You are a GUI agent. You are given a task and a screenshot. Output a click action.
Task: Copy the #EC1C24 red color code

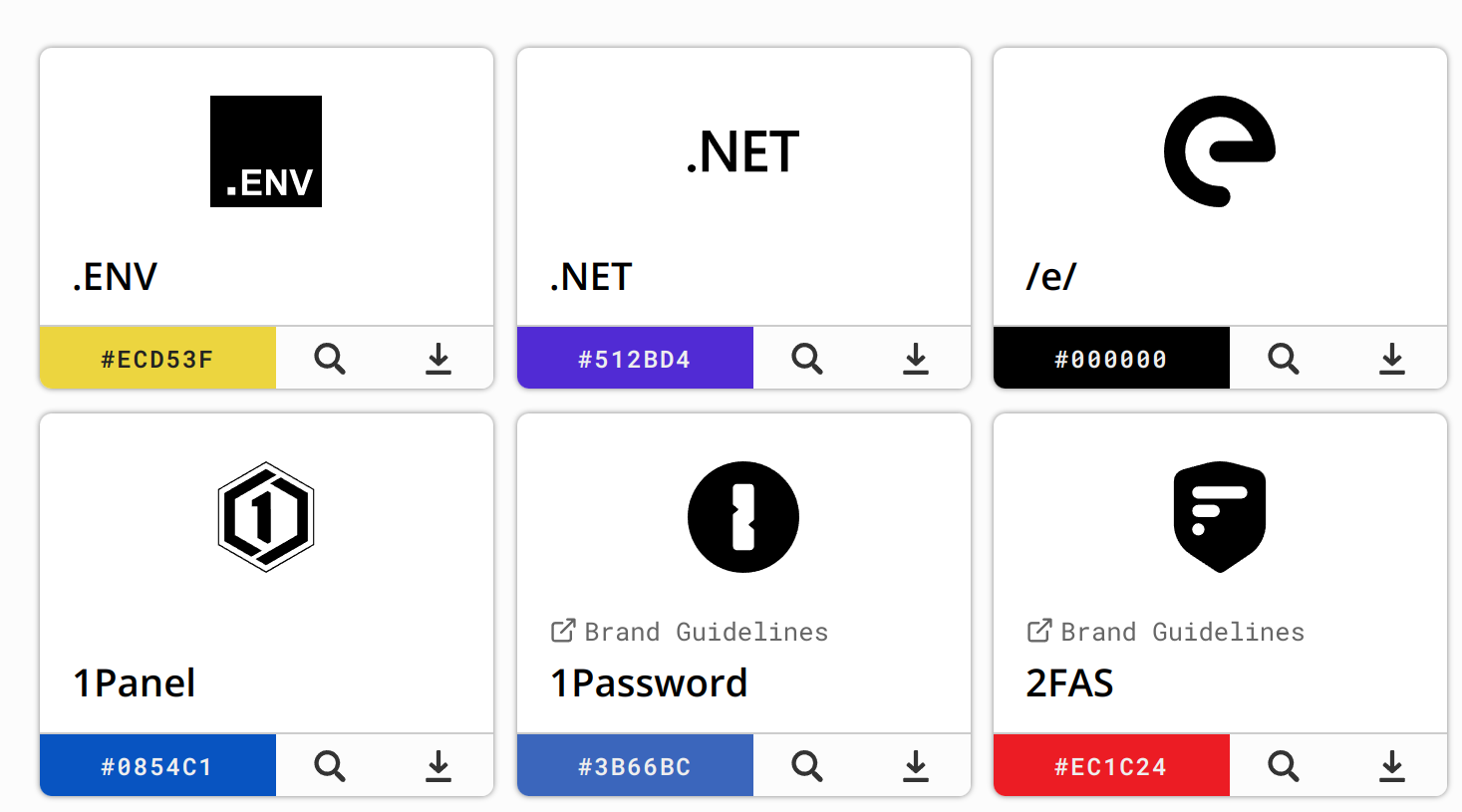point(1111,765)
